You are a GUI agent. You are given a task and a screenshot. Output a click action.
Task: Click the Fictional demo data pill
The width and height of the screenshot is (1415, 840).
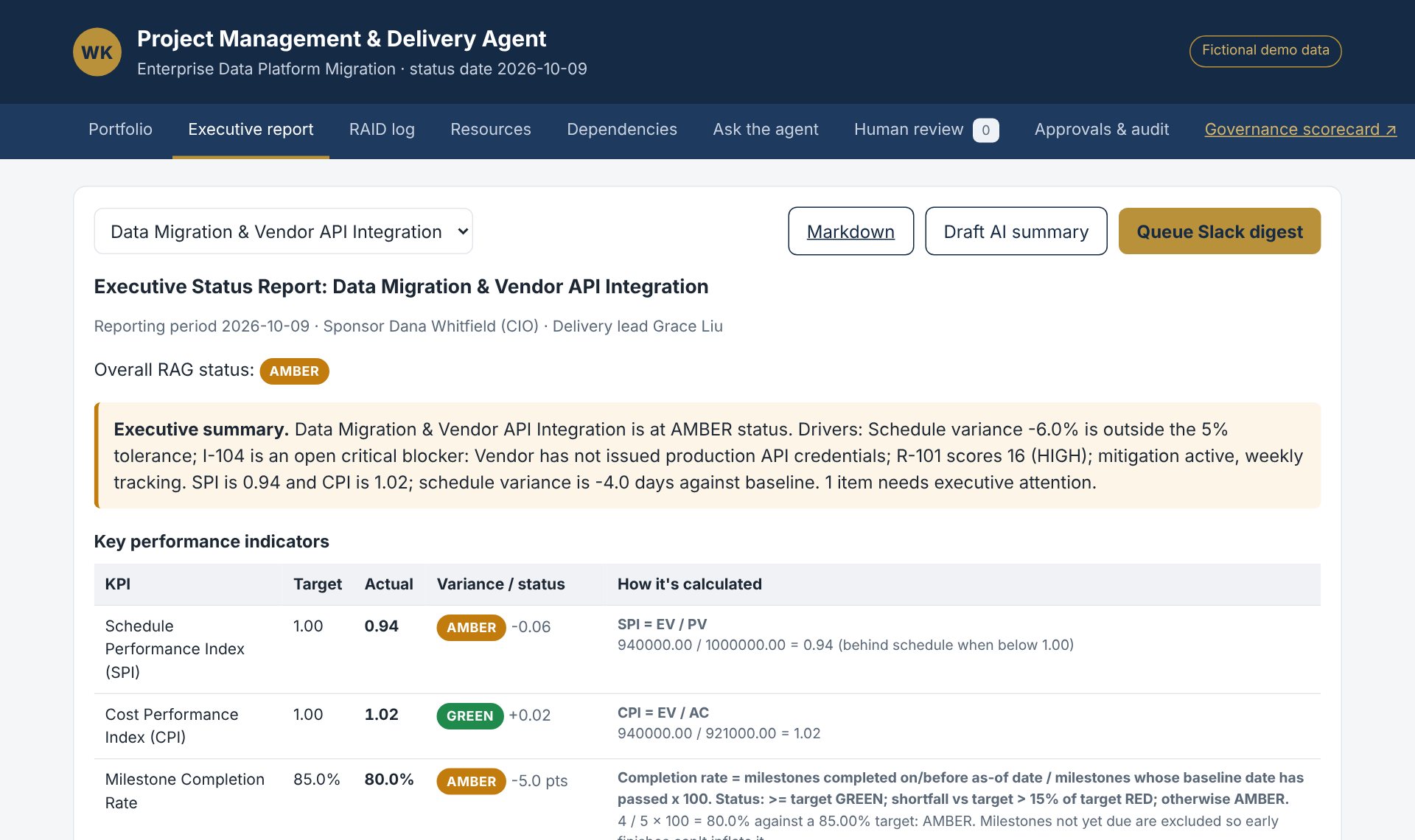click(1265, 51)
